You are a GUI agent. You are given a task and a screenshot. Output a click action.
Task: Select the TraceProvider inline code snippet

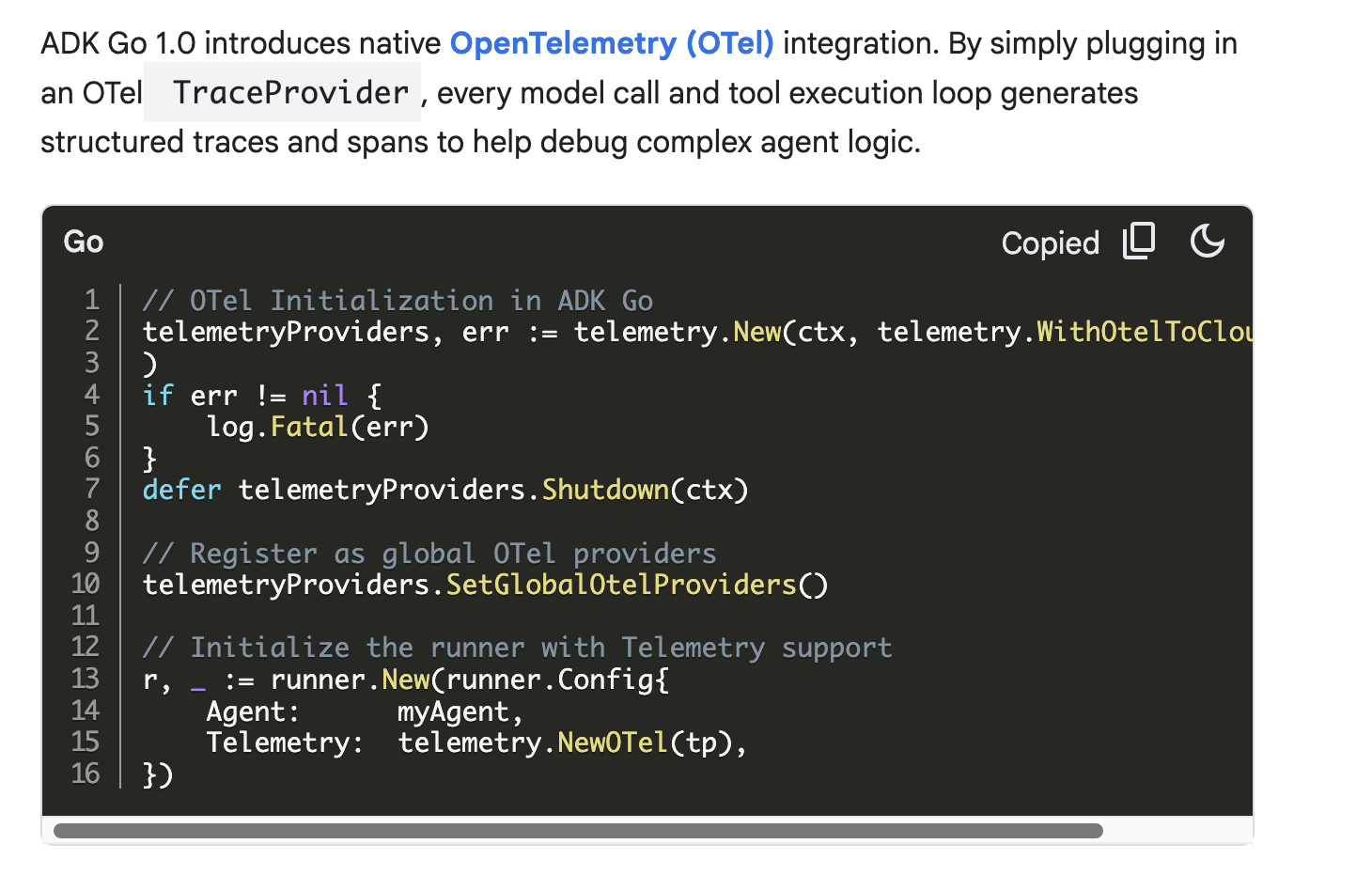click(x=281, y=92)
